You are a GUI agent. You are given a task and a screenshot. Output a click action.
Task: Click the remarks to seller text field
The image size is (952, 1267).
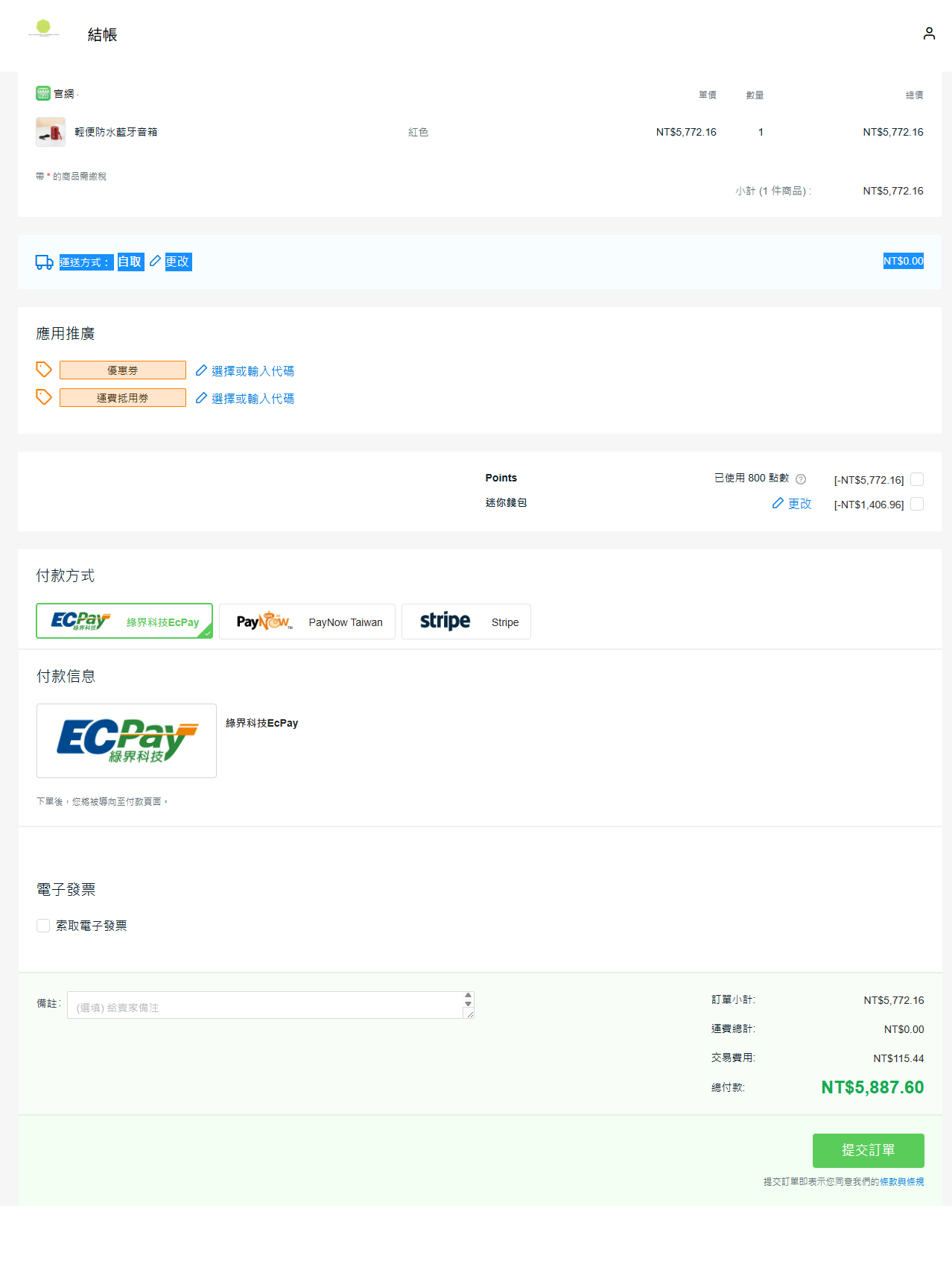coord(264,1006)
